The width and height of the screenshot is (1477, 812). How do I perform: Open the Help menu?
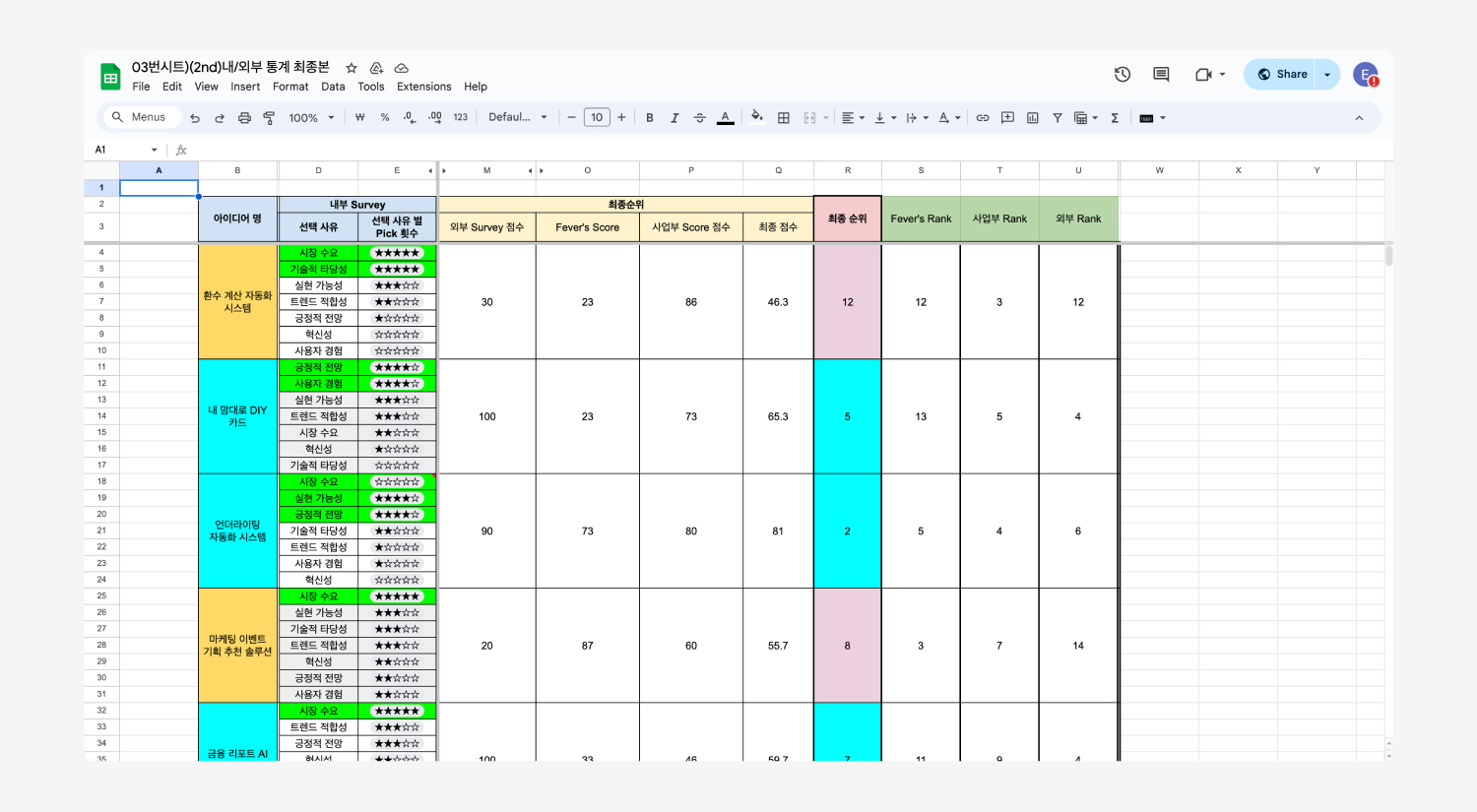[476, 87]
